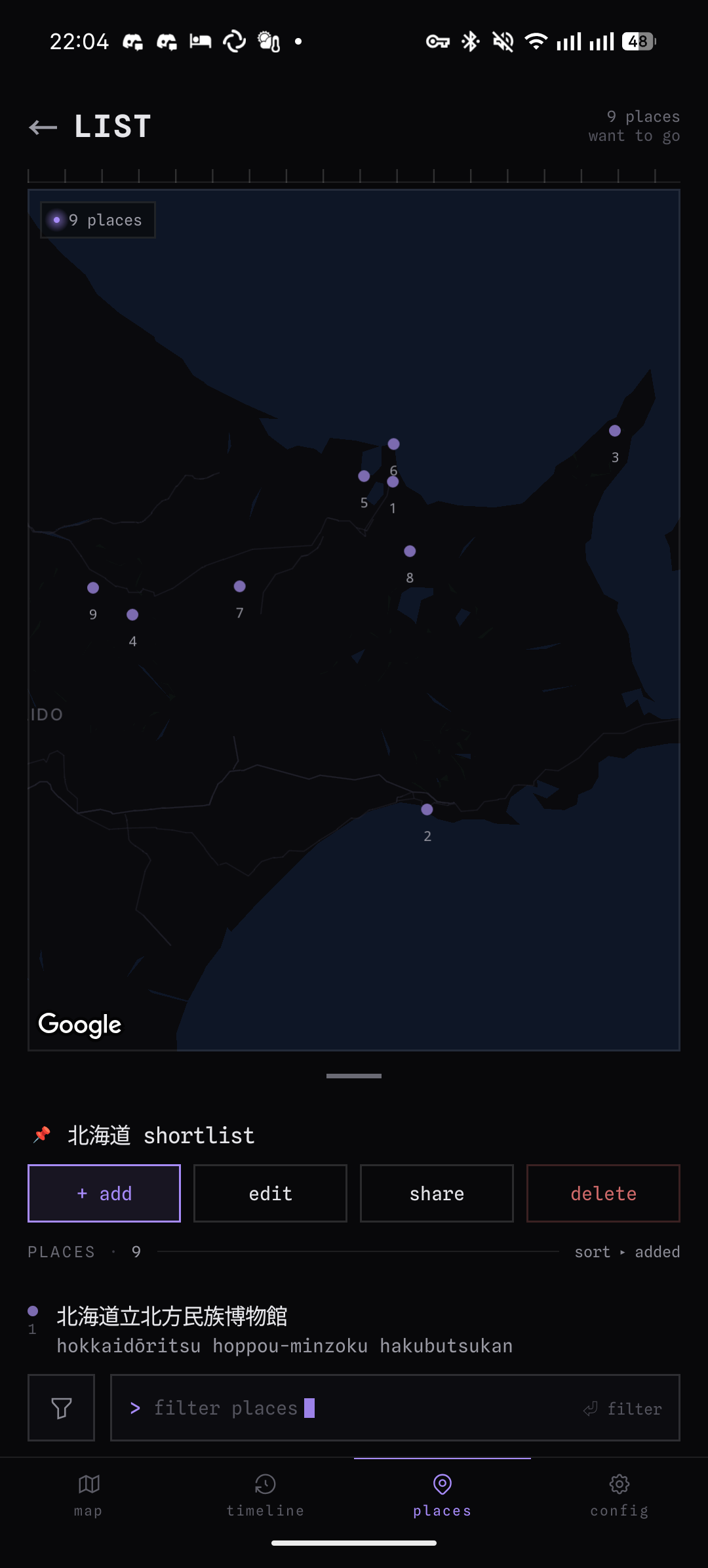The height and width of the screenshot is (1568, 708).
Task: Tap map marker 2 on the south coast
Action: [x=427, y=810]
